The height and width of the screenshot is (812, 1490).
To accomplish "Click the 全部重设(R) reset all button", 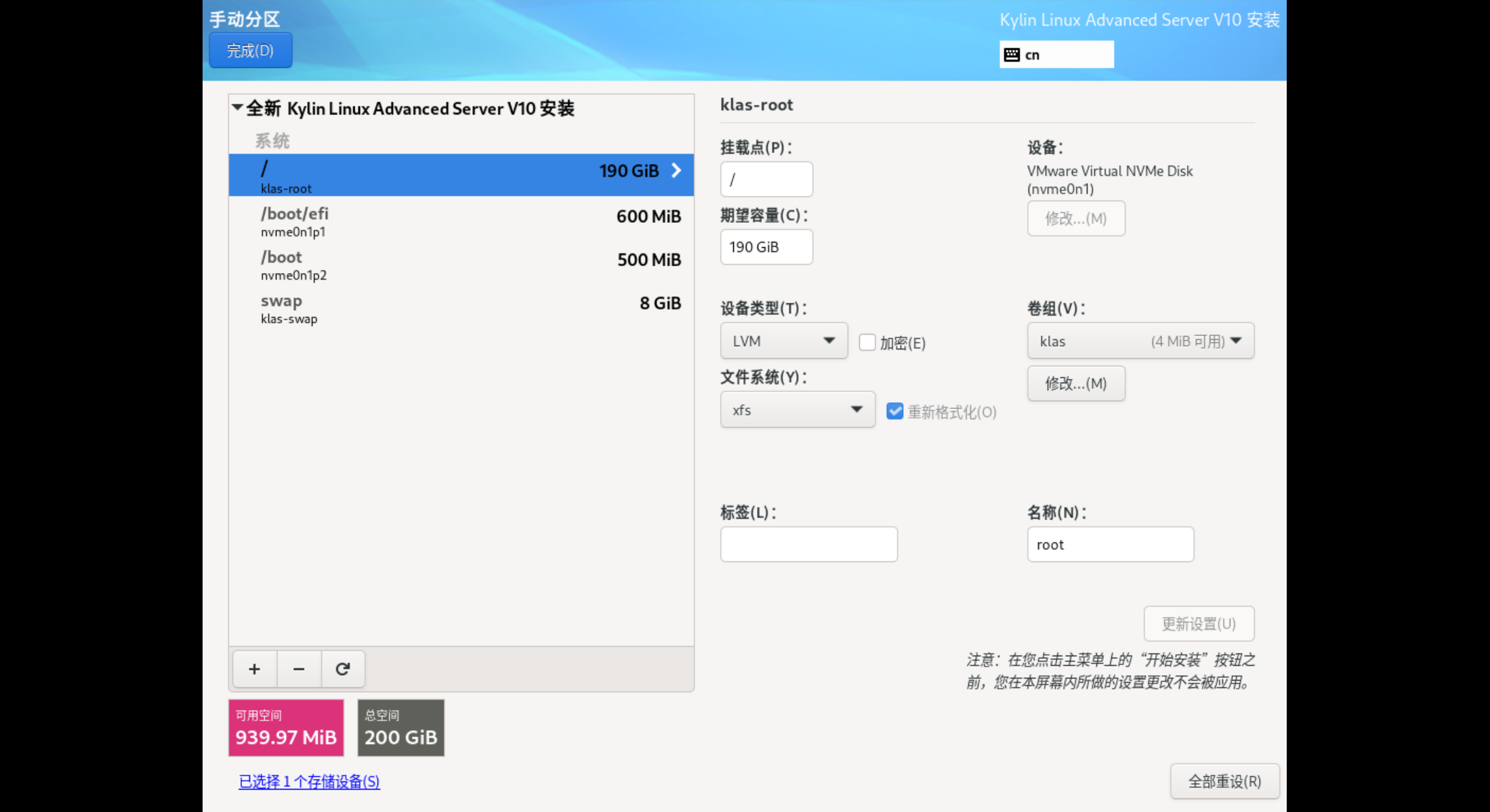I will 1225,782.
